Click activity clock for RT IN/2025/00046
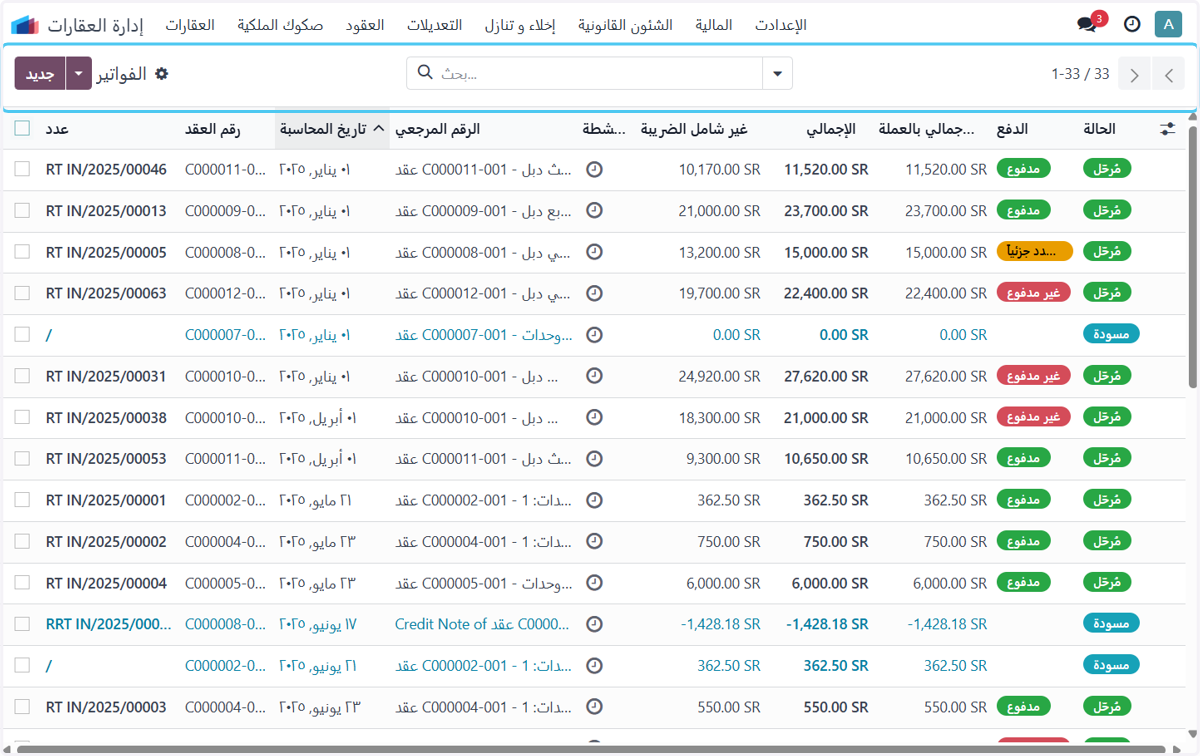 (x=594, y=170)
